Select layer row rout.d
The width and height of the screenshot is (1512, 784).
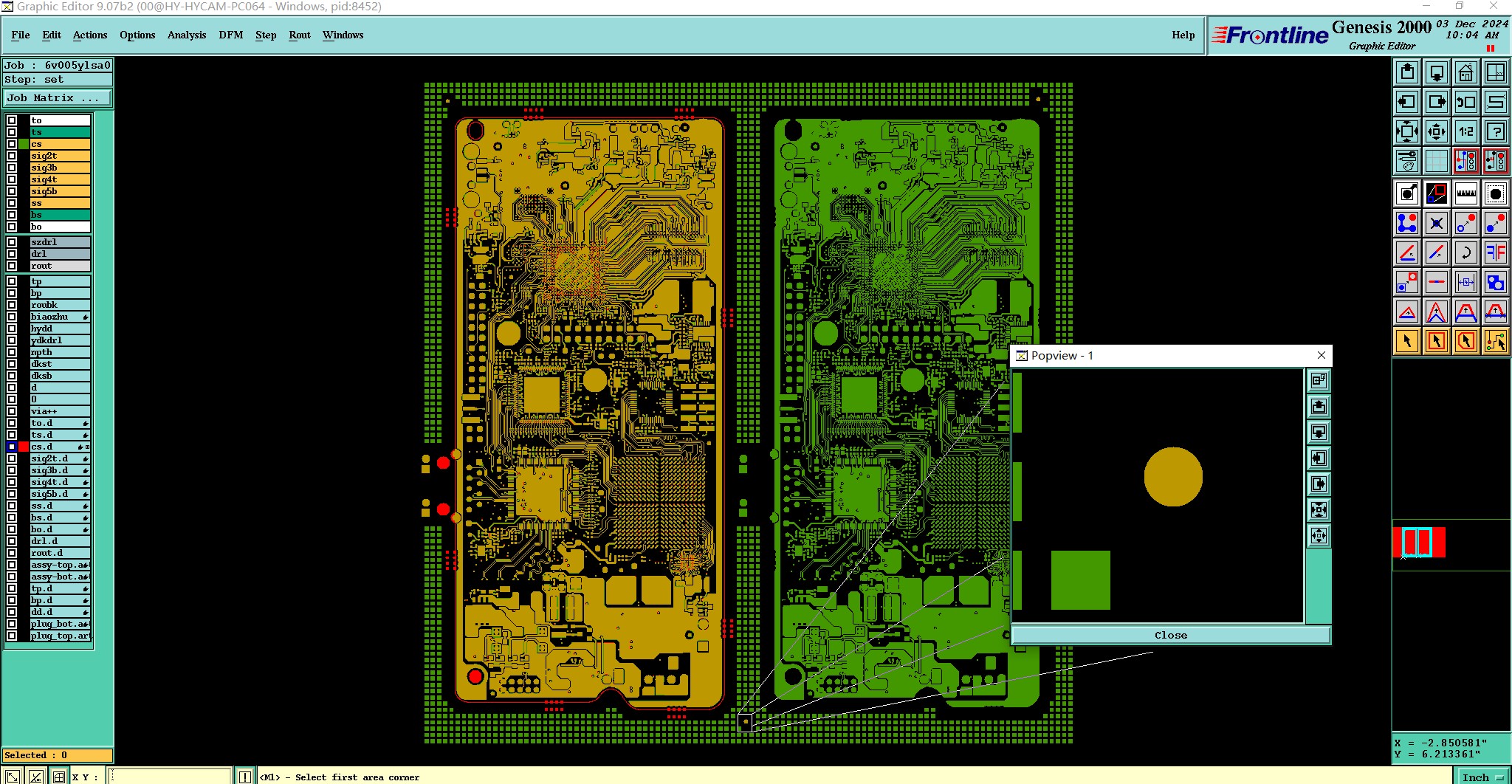pyautogui.click(x=60, y=553)
